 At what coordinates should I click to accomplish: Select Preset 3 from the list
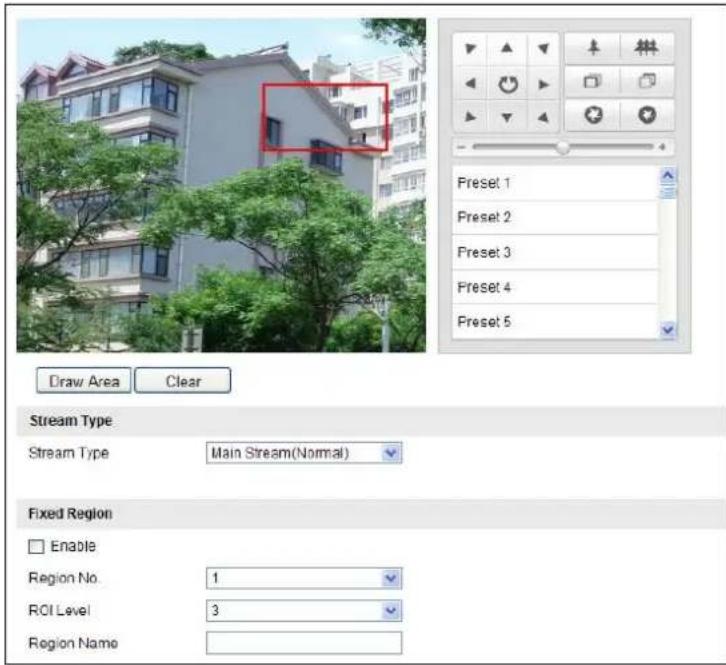(x=554, y=252)
